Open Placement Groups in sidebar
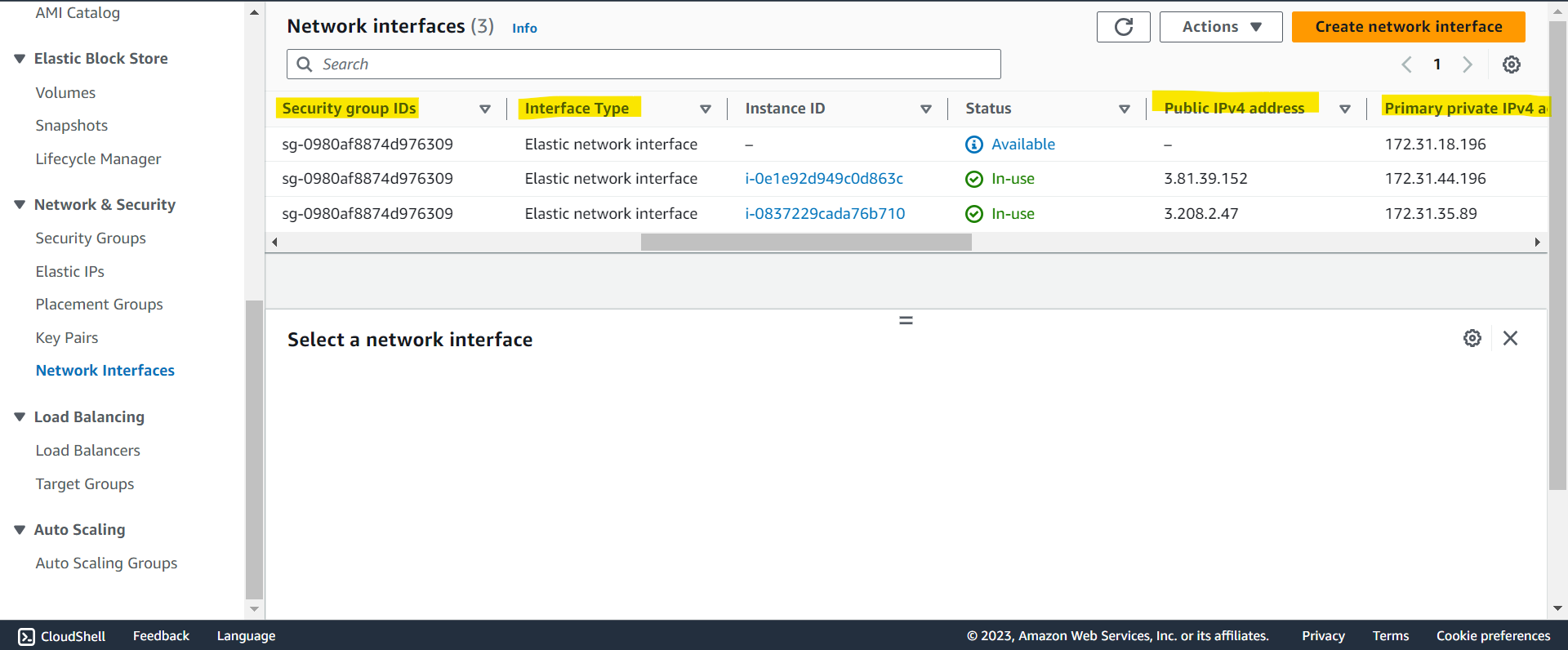 coord(100,305)
